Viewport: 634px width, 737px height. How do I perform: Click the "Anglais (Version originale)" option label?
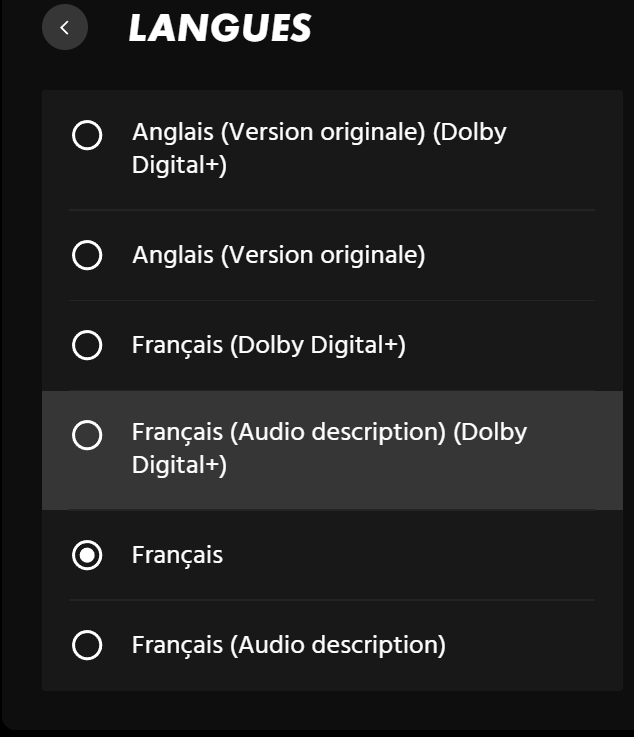coord(278,256)
